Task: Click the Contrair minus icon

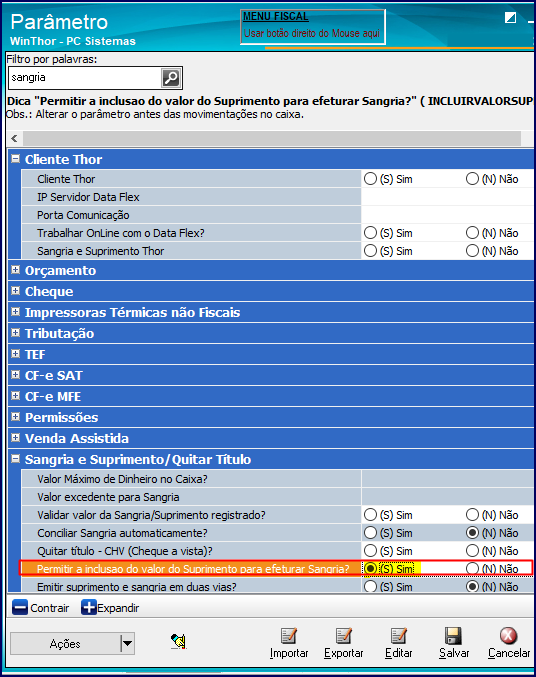Action: (x=20, y=607)
